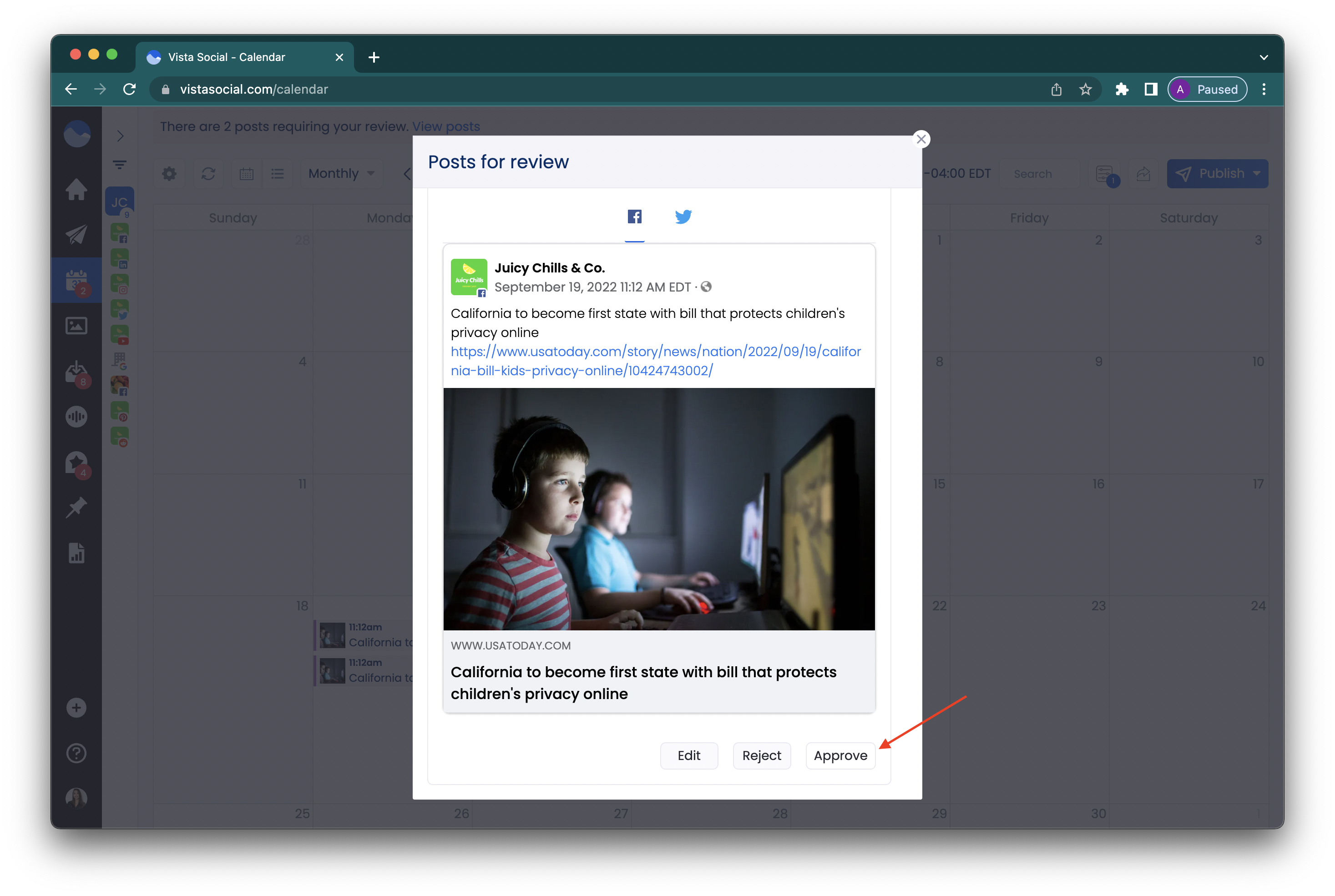This screenshot has height=896, width=1335.
Task: Open the View posts link in banner
Action: pyautogui.click(x=446, y=126)
